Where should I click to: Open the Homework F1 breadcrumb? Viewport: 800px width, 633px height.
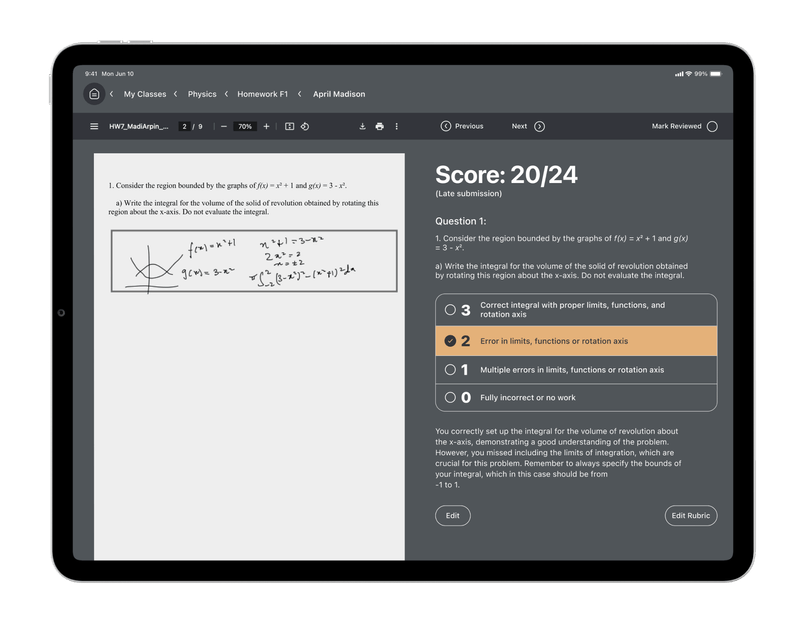[x=262, y=94]
